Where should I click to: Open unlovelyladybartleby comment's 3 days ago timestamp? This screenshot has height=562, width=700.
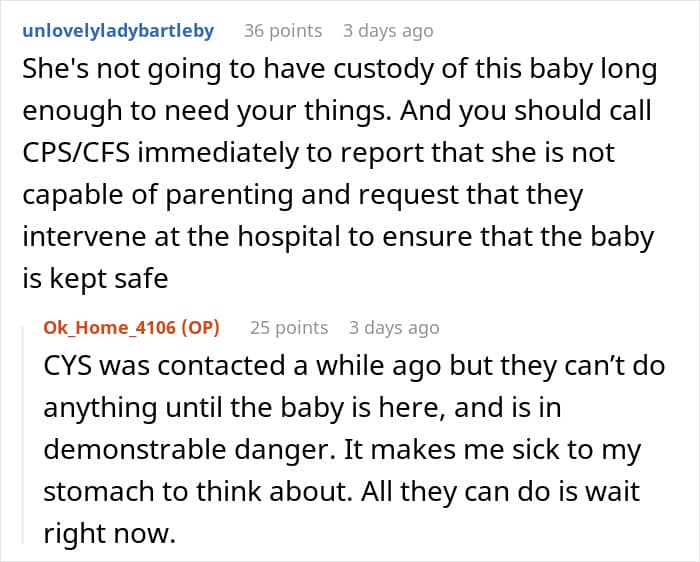pyautogui.click(x=388, y=31)
